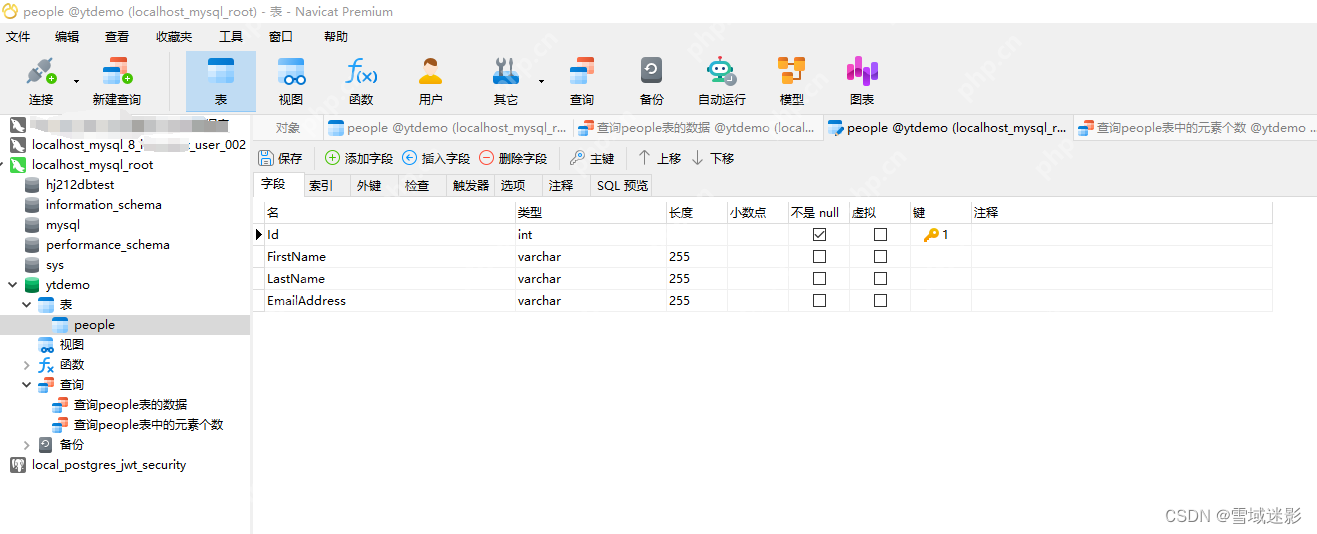The height and width of the screenshot is (534, 1317).
Task: Click the int type cell of Id
Action: (590, 235)
